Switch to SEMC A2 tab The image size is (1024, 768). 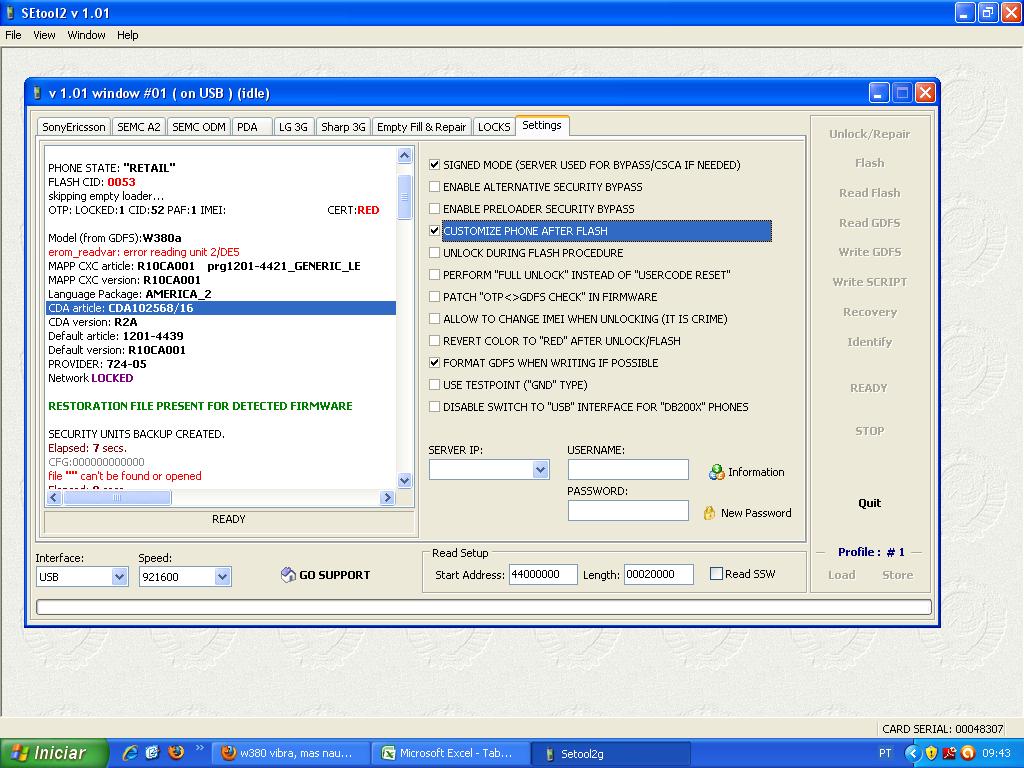tap(138, 127)
